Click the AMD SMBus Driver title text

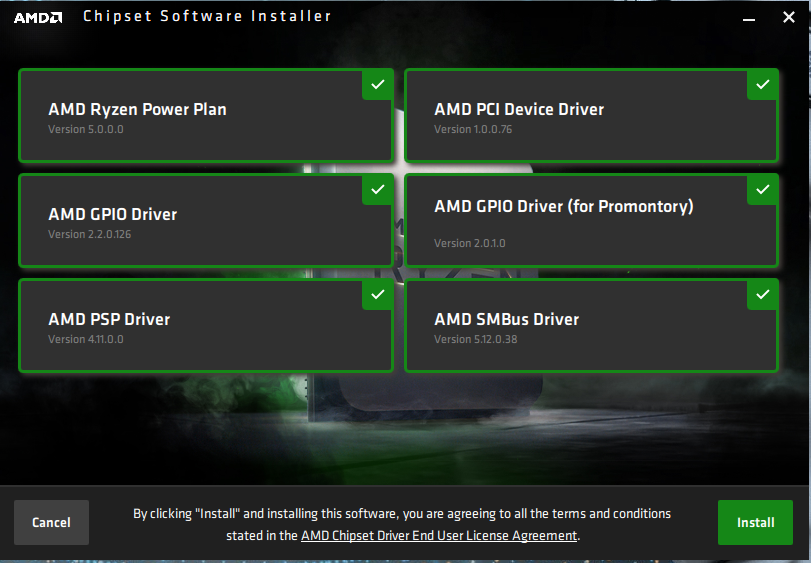click(x=506, y=319)
